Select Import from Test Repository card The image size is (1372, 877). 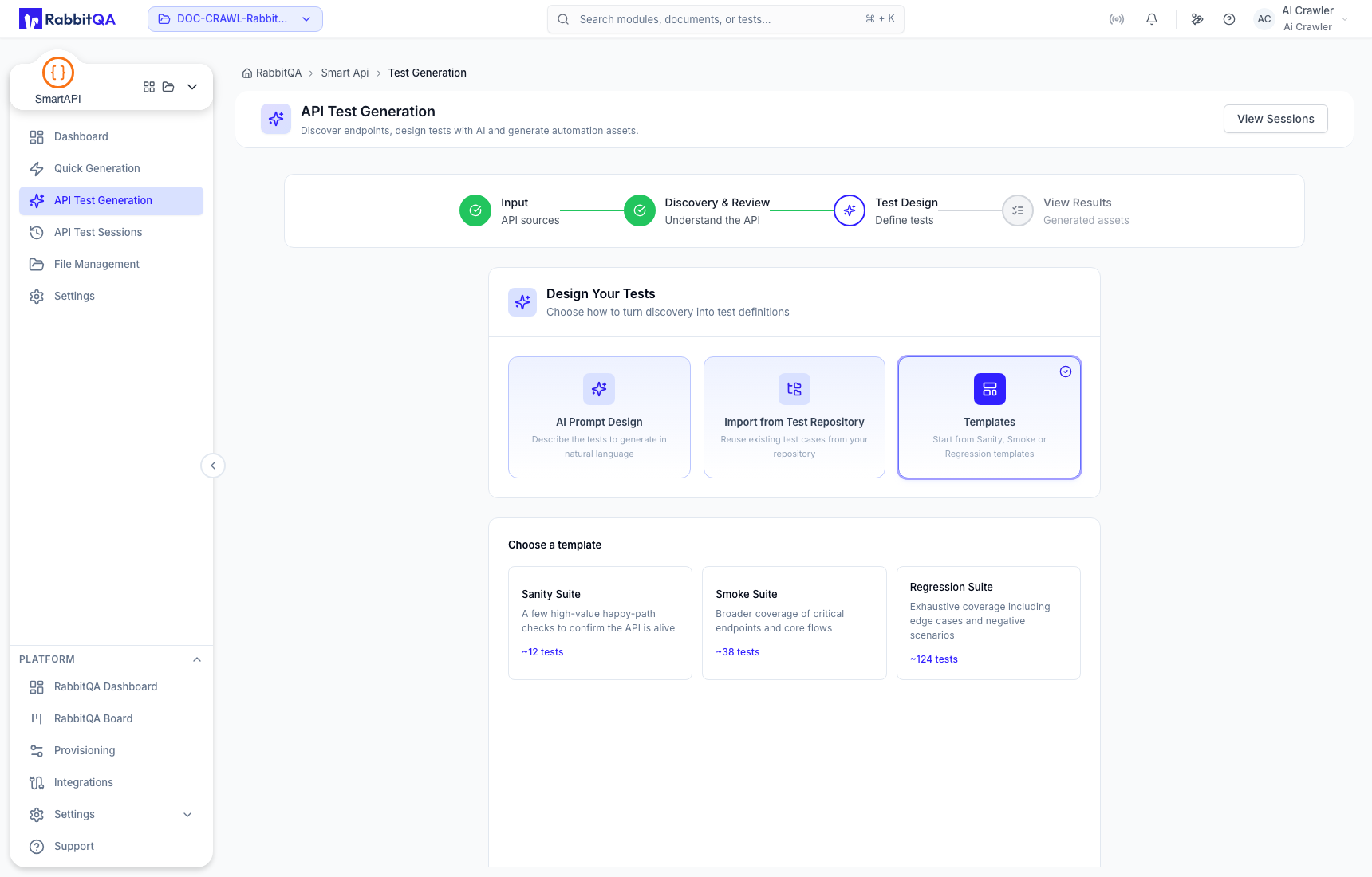[794, 417]
